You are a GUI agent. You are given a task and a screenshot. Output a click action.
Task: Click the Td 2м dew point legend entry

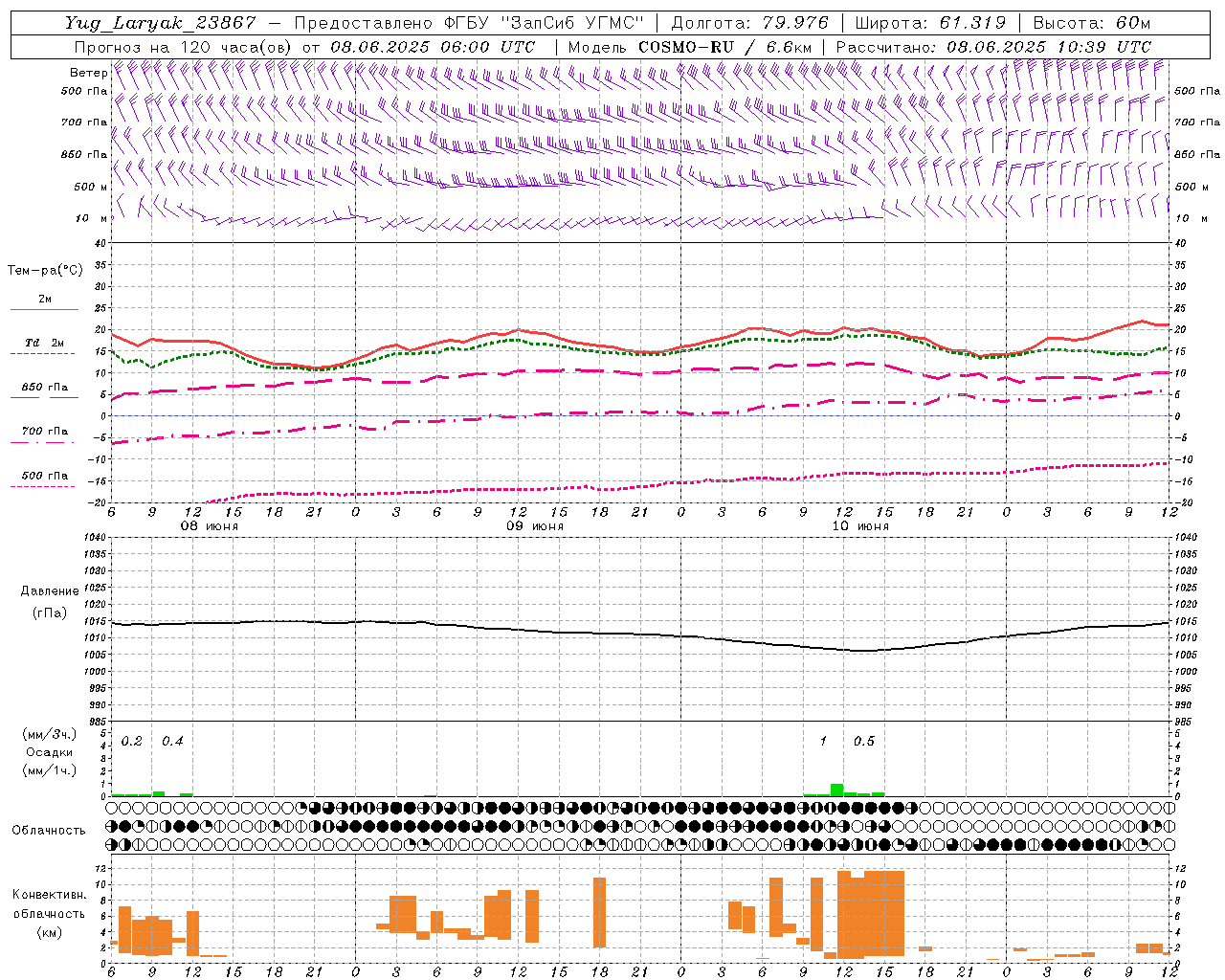pyautogui.click(x=44, y=343)
